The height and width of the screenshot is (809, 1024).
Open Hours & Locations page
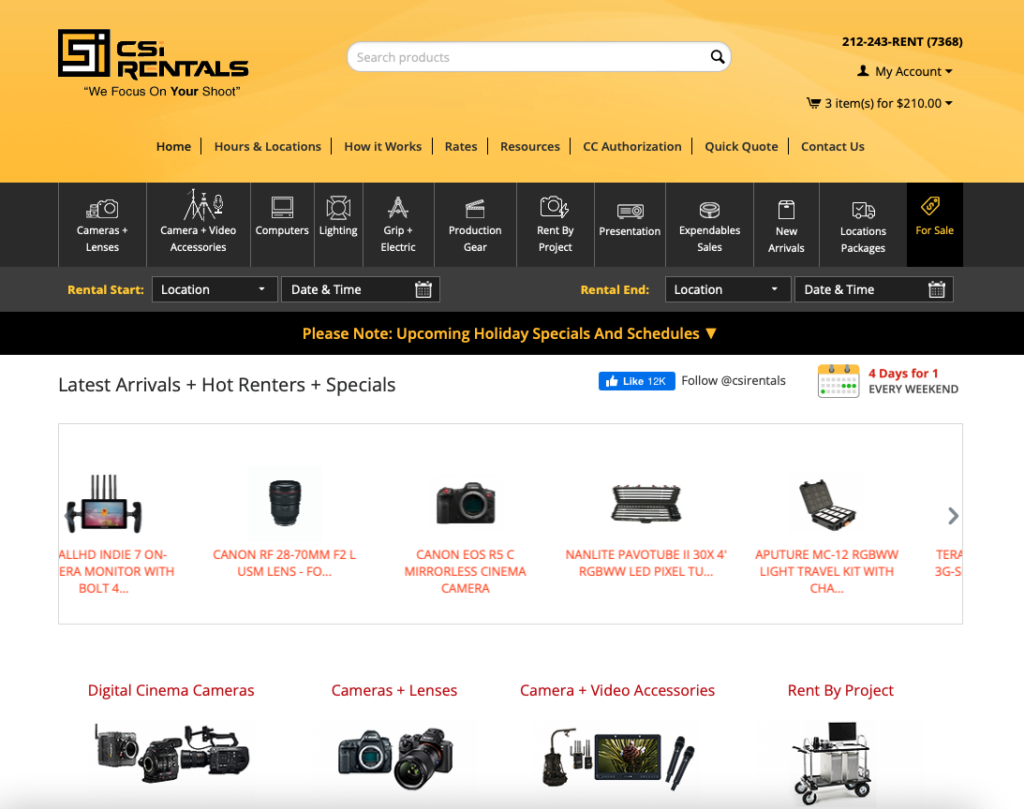pyautogui.click(x=268, y=146)
